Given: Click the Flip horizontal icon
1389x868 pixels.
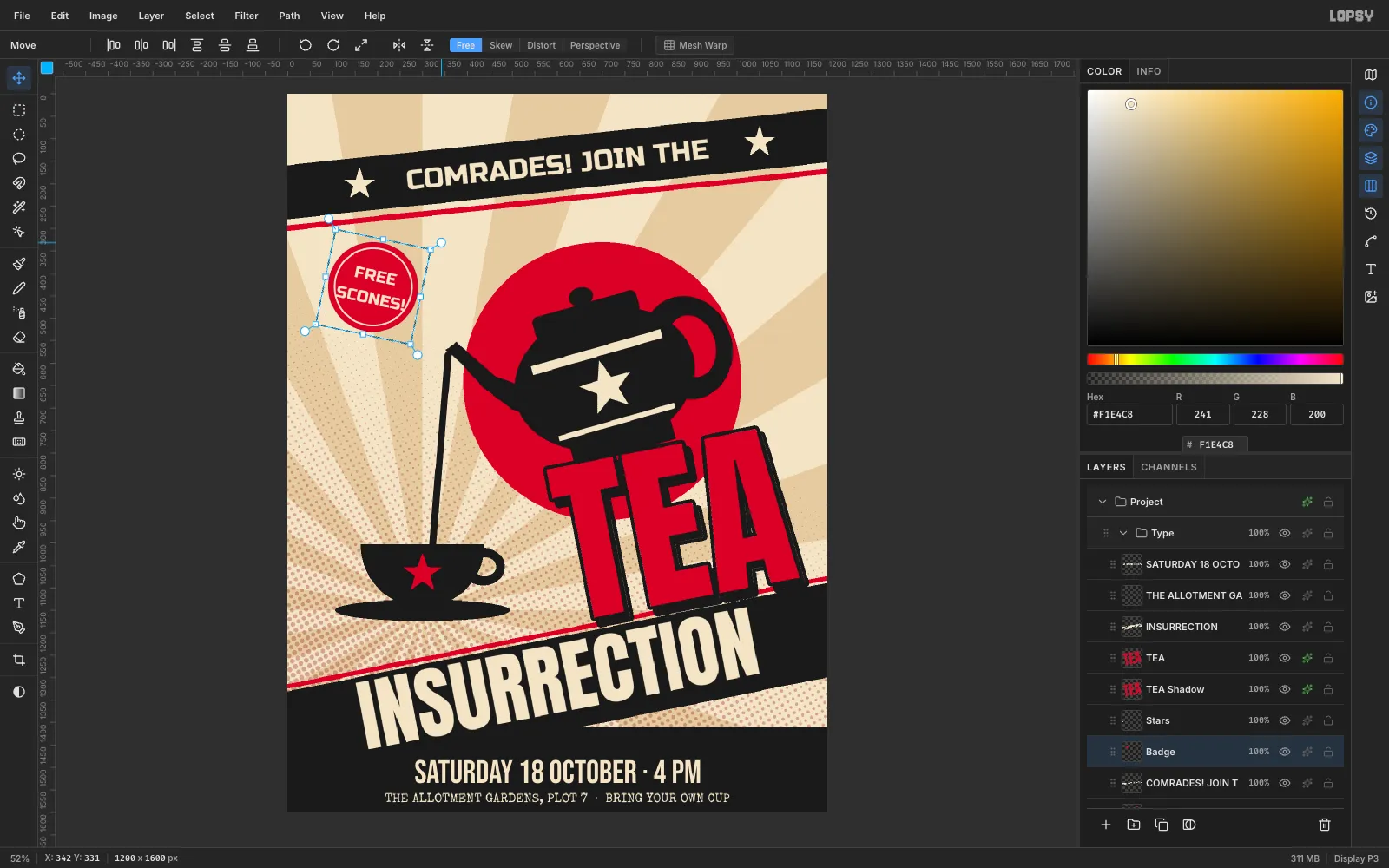Looking at the screenshot, I should pos(399,45).
